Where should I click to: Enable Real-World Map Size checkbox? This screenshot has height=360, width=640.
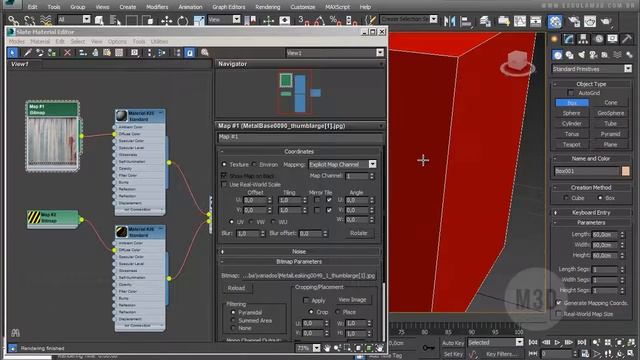coord(559,314)
